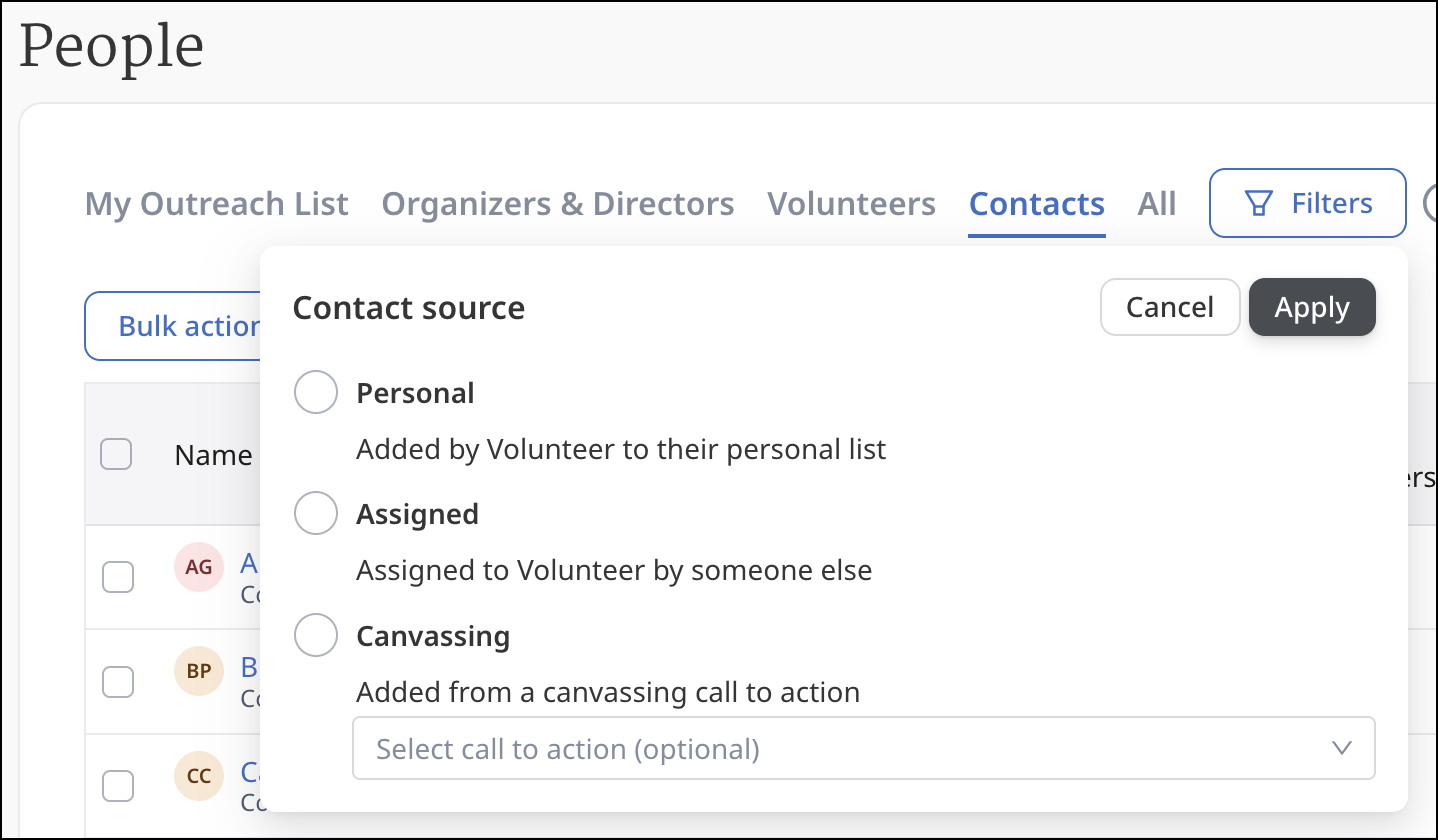Open the Bulk actions button
The width and height of the screenshot is (1438, 840).
coord(180,326)
